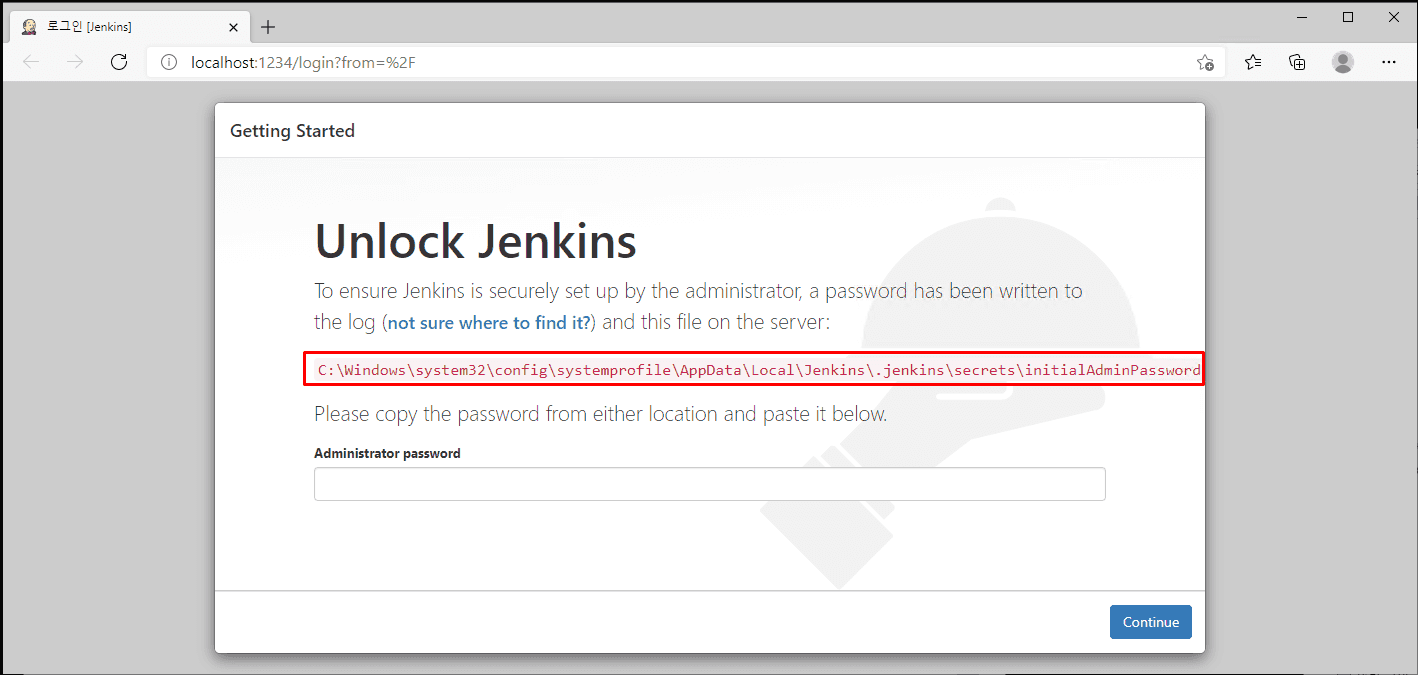Open the Favorites list icon
Image resolution: width=1418 pixels, height=675 pixels.
[x=1253, y=62]
